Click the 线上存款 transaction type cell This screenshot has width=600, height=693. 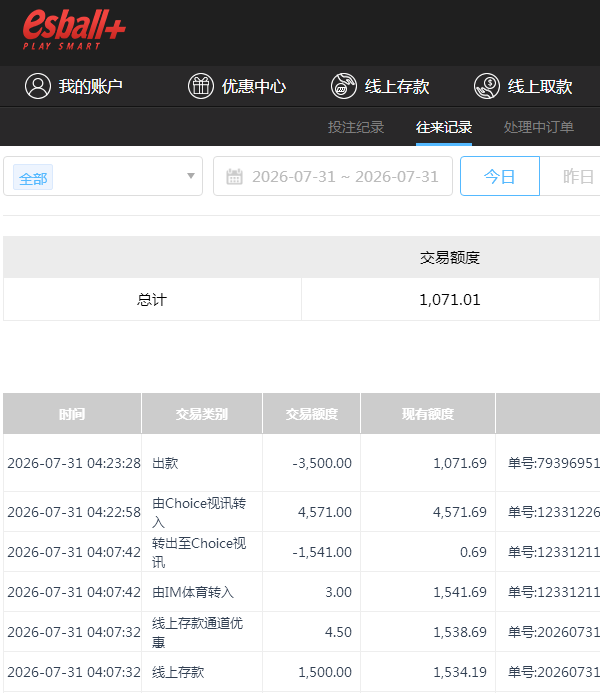(202, 672)
